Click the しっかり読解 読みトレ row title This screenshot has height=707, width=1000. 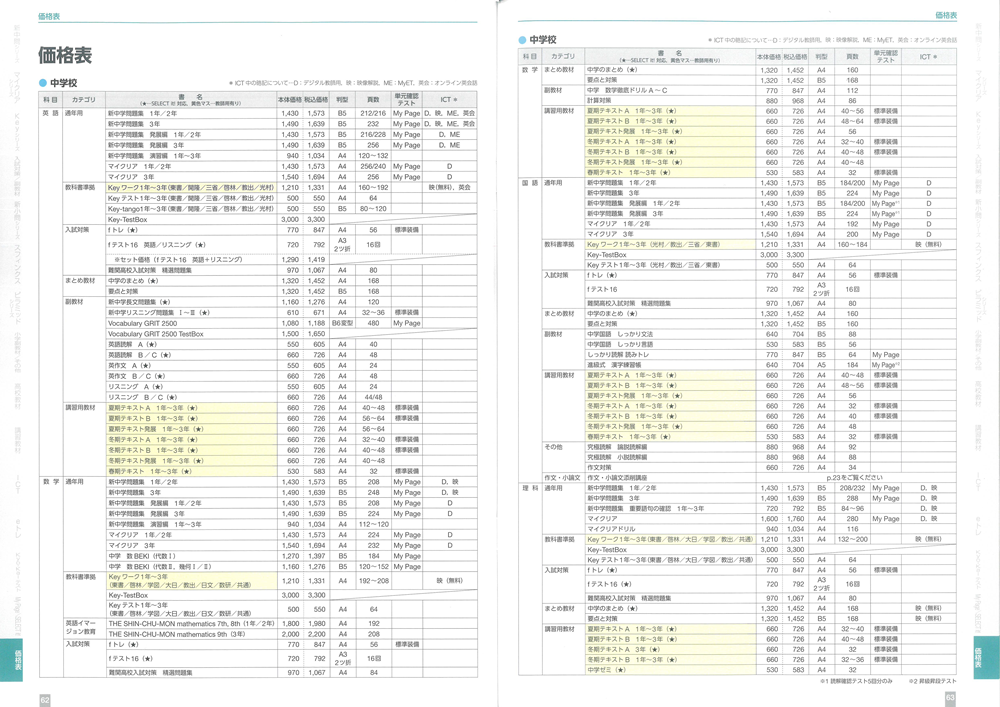(618, 354)
